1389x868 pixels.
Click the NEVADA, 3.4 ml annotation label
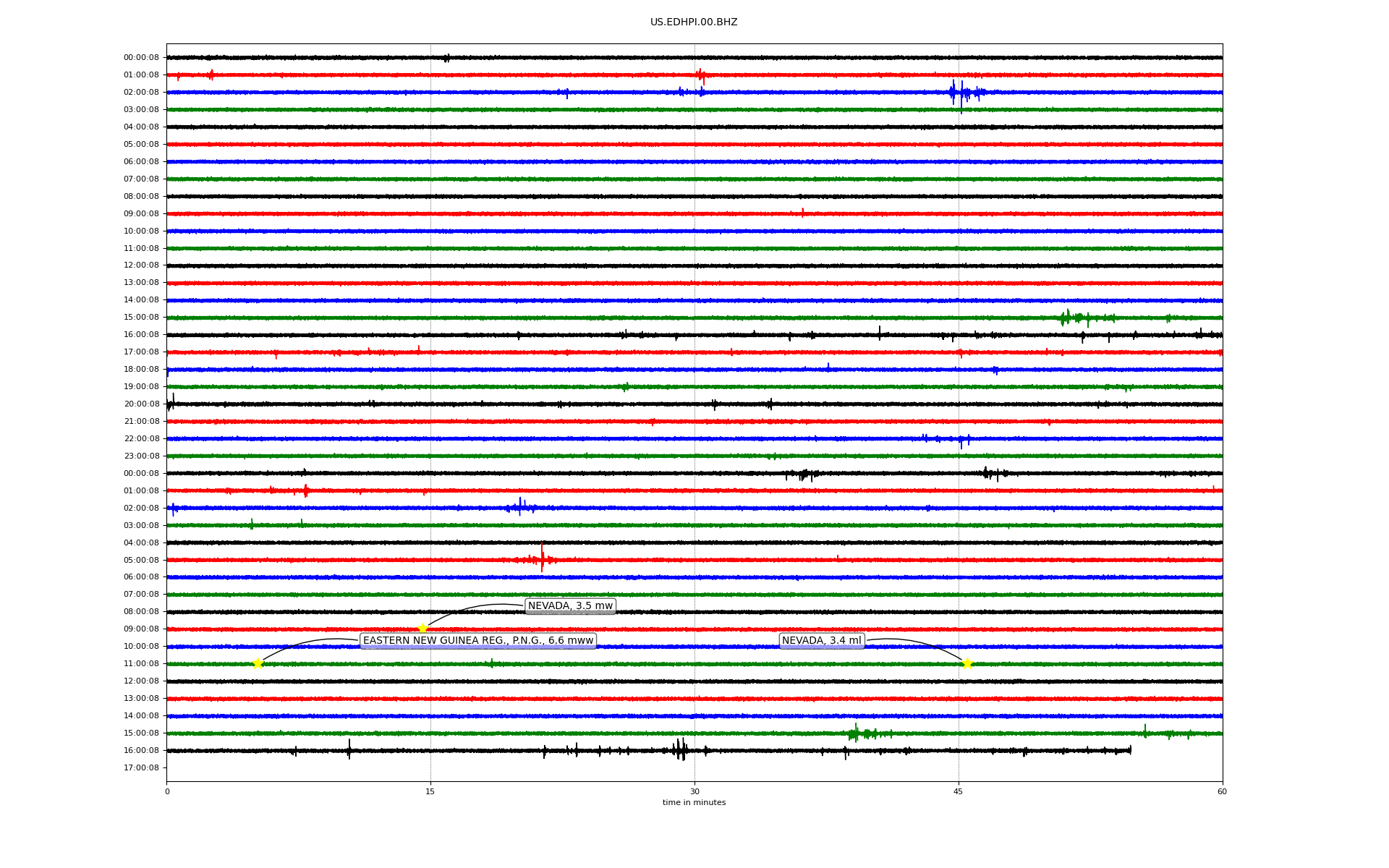point(821,641)
